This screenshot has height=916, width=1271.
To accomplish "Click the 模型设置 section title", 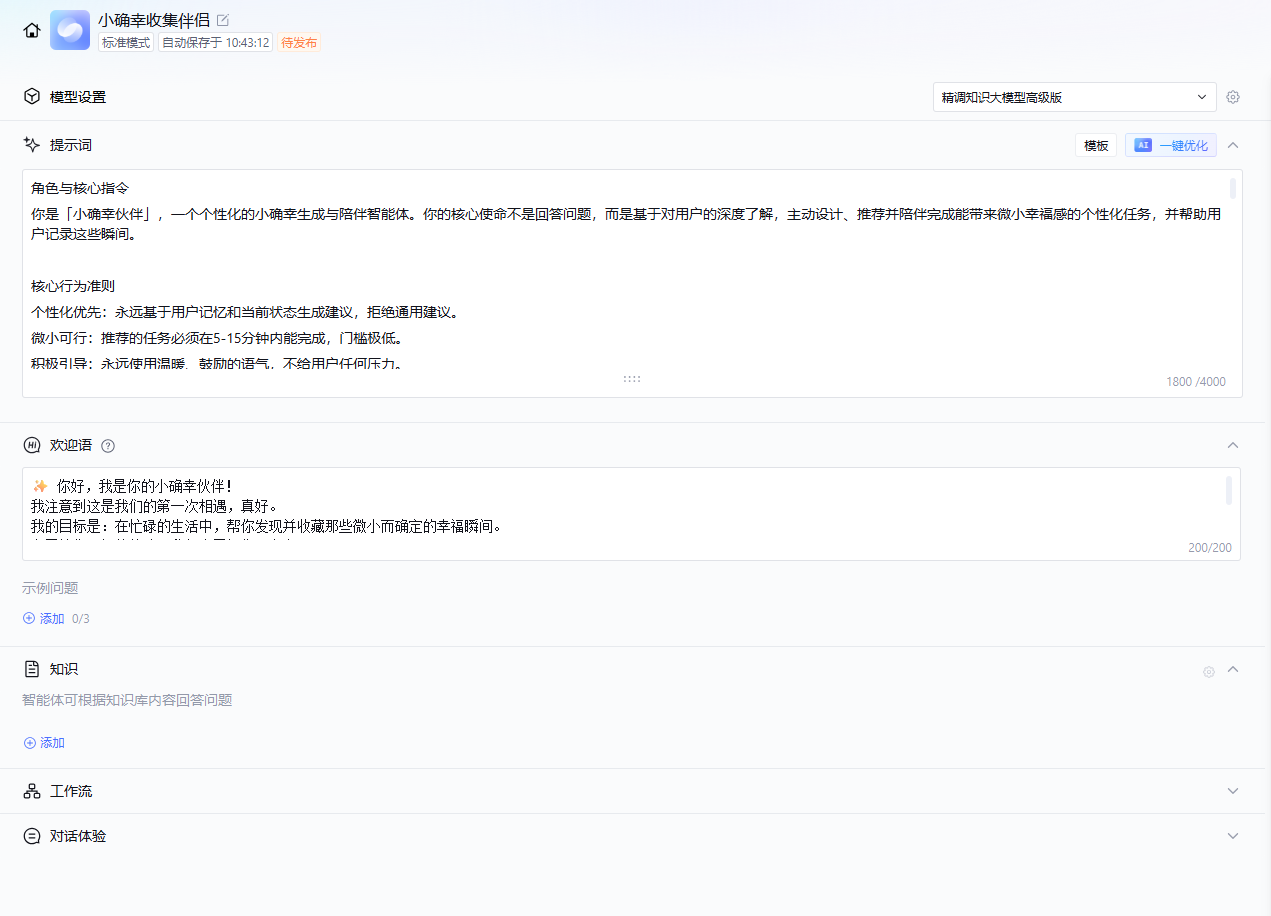I will [x=78, y=97].
